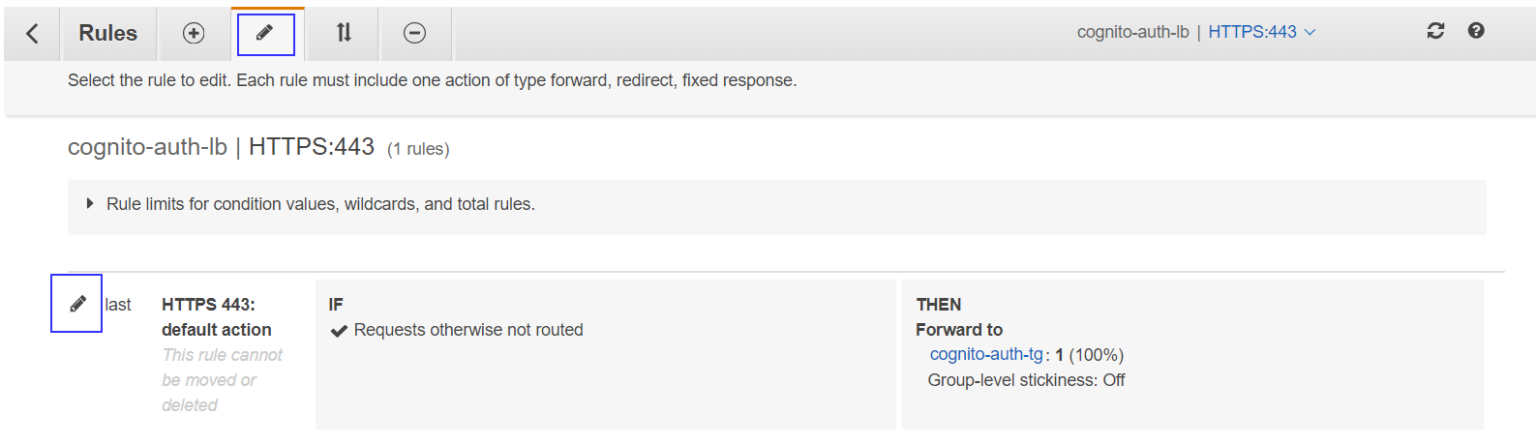Go back using the left chevron arrow
Image resolution: width=1536 pixels, height=445 pixels.
pyautogui.click(x=33, y=33)
